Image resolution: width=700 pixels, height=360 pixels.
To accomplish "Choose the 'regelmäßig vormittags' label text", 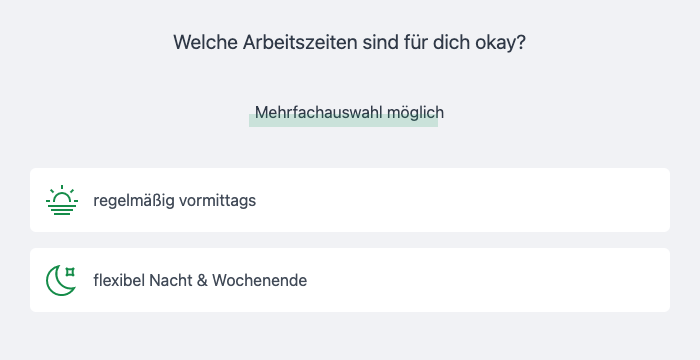I will (x=175, y=201).
